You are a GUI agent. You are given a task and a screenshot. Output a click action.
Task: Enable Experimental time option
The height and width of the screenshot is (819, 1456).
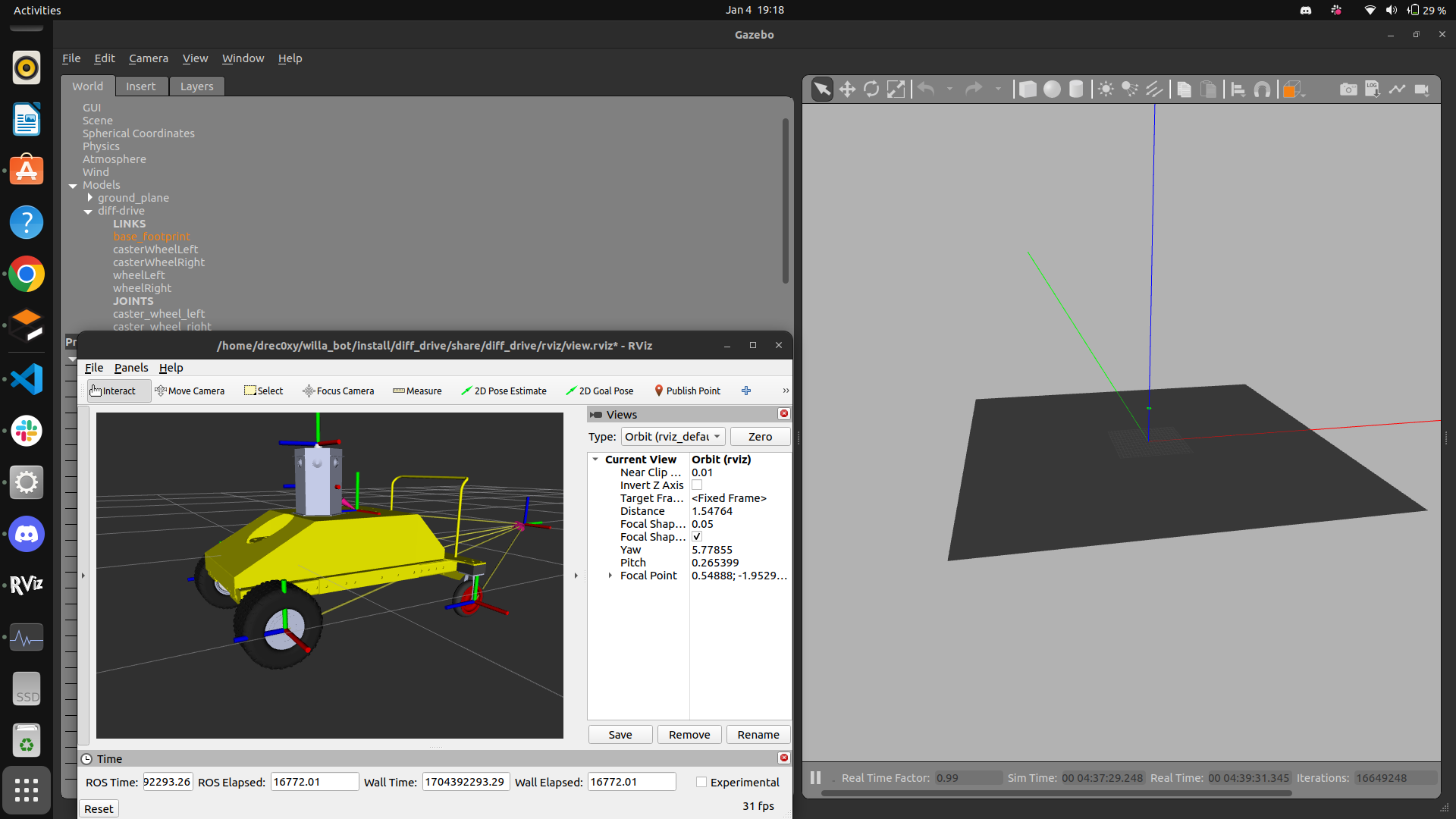coord(700,782)
